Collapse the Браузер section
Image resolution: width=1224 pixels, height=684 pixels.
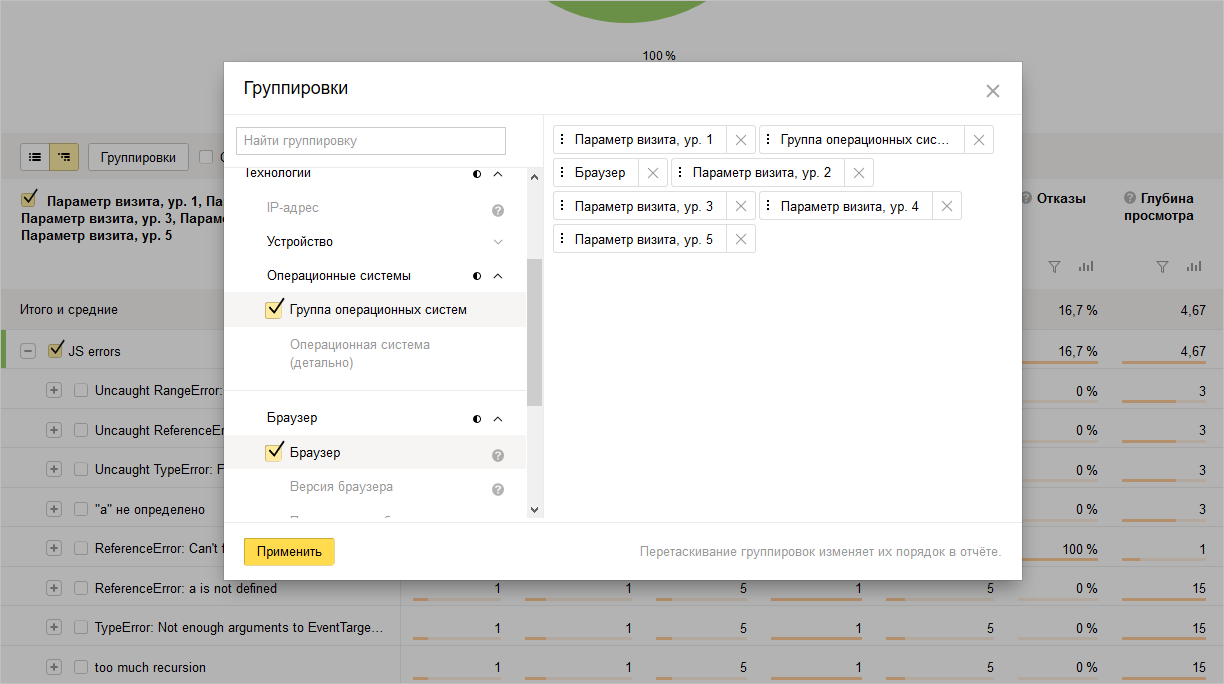point(498,419)
